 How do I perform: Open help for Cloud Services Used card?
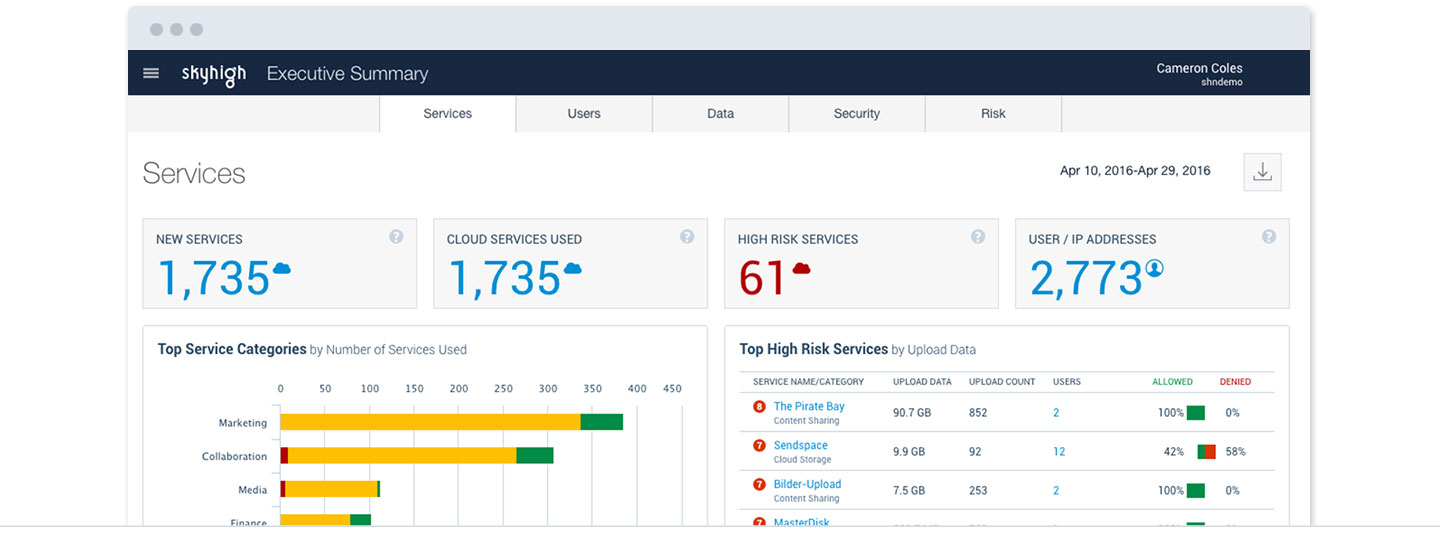pyautogui.click(x=687, y=237)
